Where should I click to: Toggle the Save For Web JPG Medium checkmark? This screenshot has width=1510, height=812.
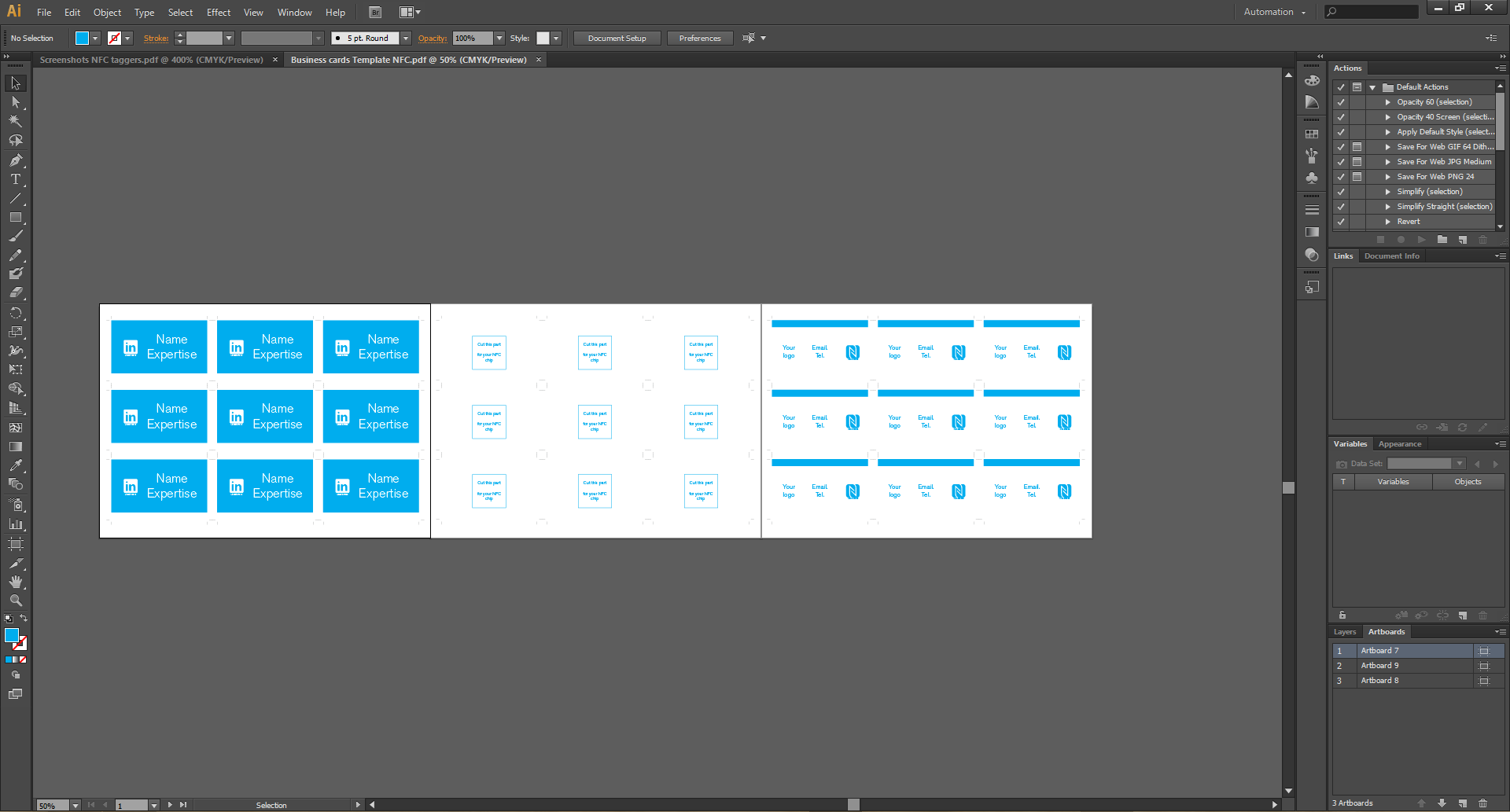[x=1341, y=162]
